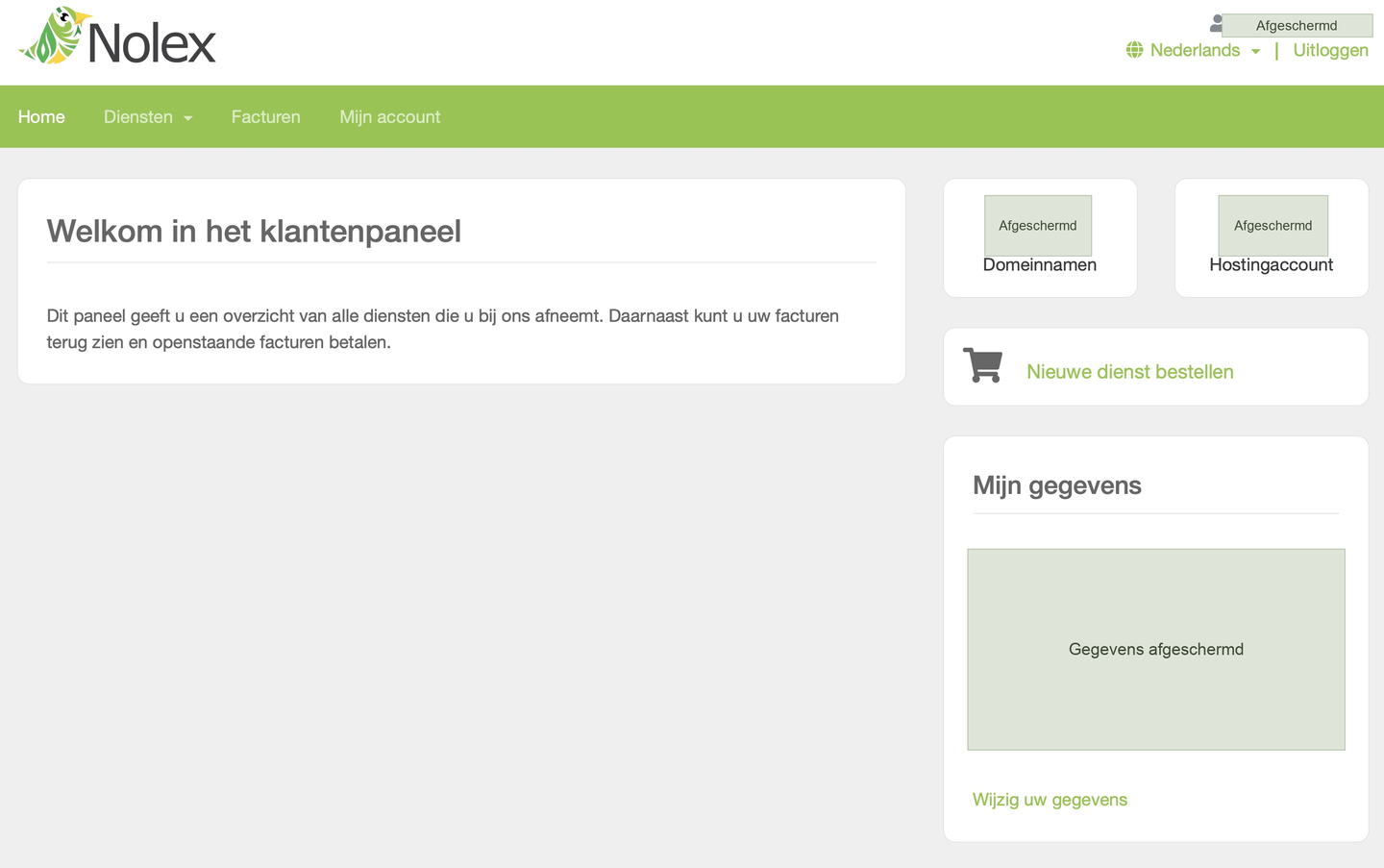The width and height of the screenshot is (1384, 868).
Task: Click the masked username in header
Action: [1297, 25]
